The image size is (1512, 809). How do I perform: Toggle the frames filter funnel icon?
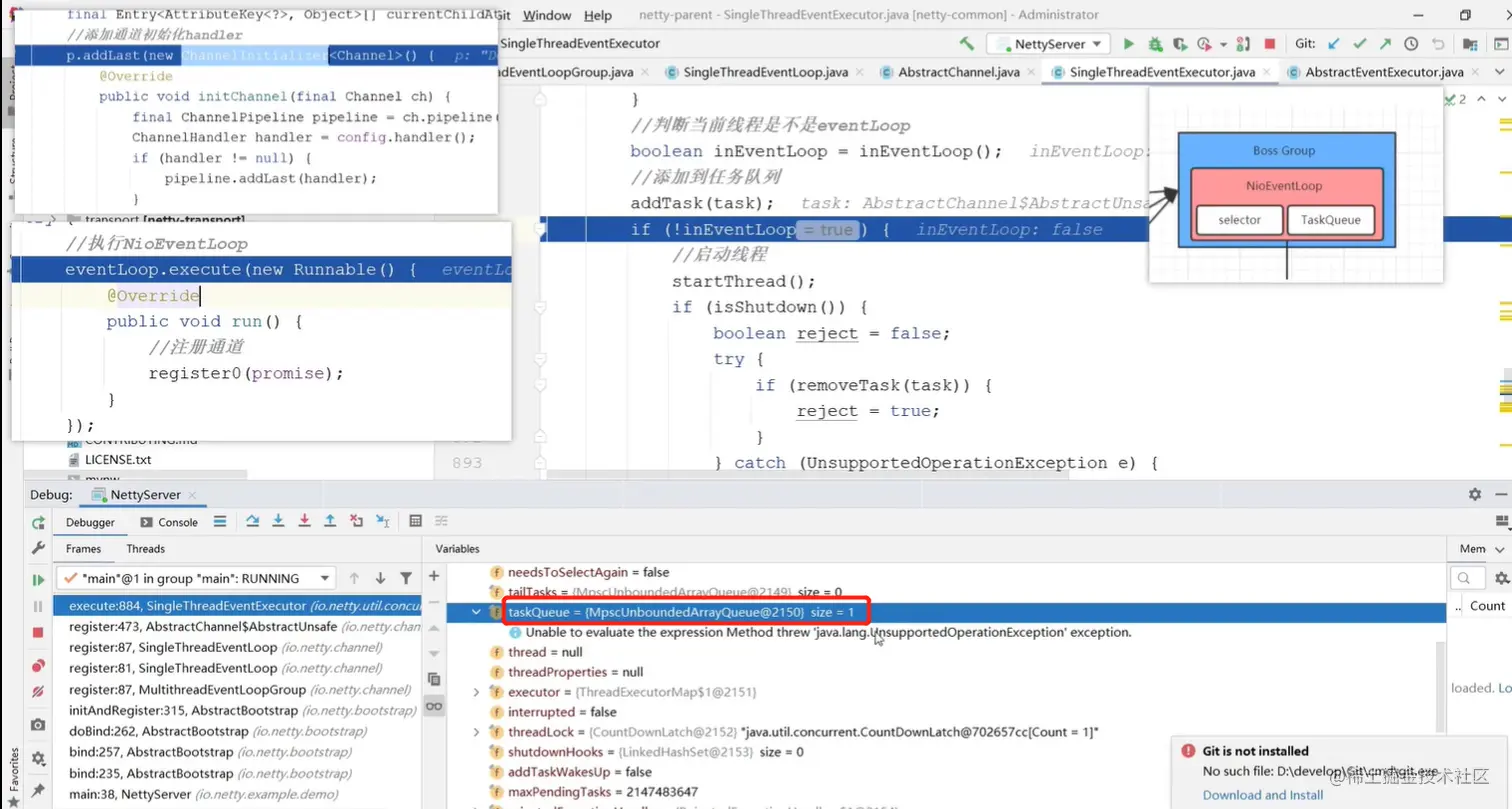(x=405, y=578)
